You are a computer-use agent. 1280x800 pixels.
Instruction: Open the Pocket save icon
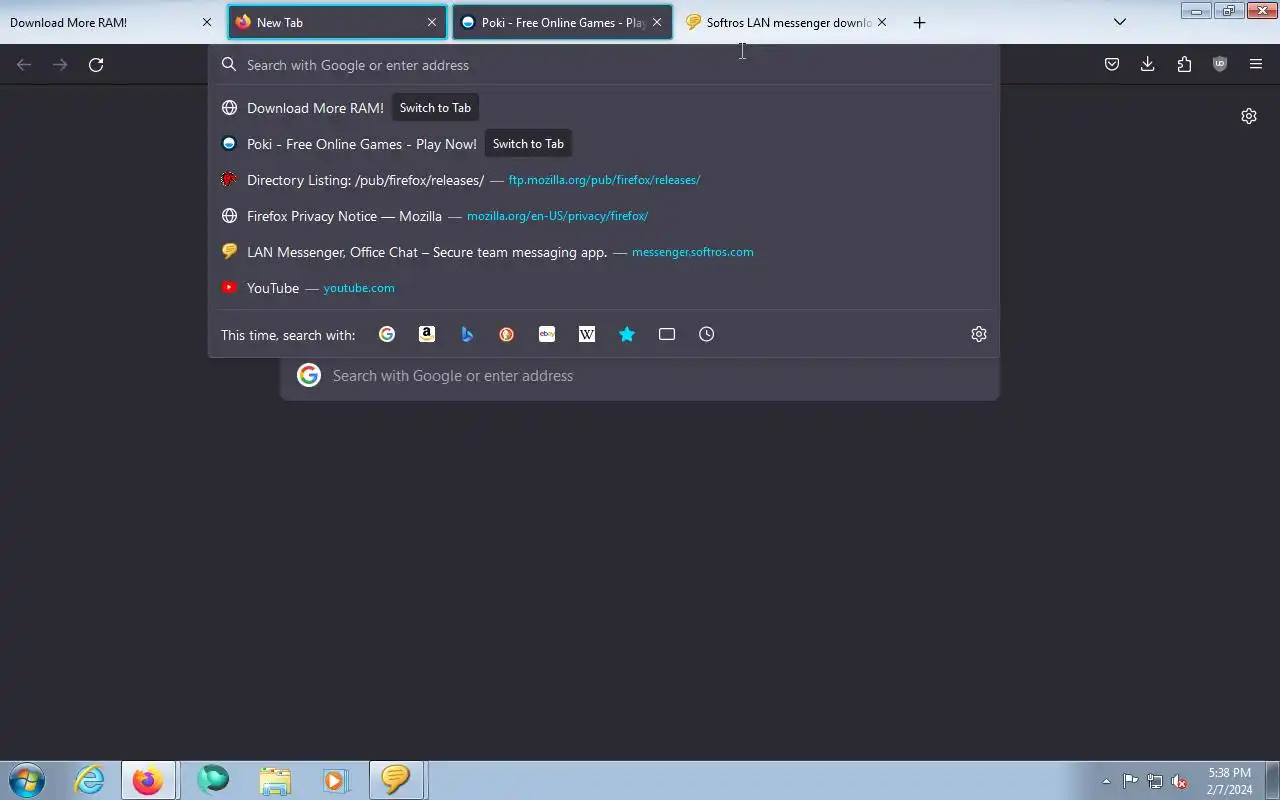pos(1112,65)
